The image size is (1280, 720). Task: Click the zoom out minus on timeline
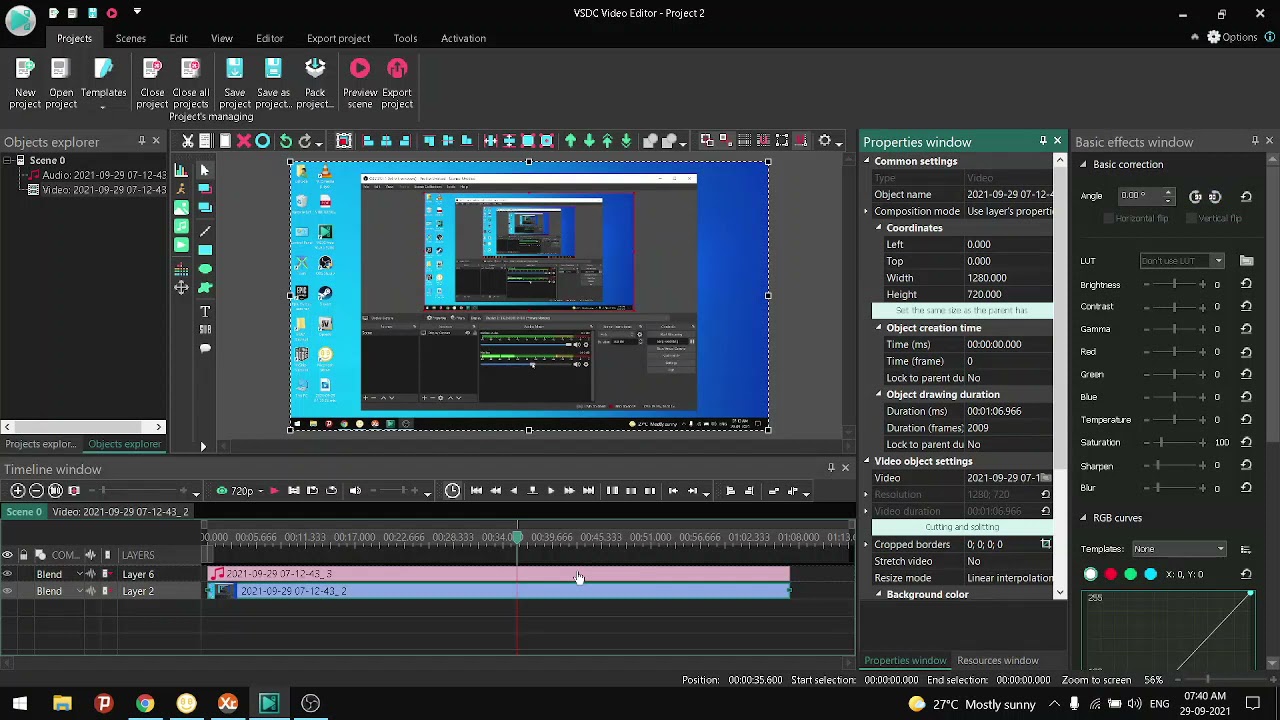pos(36,490)
